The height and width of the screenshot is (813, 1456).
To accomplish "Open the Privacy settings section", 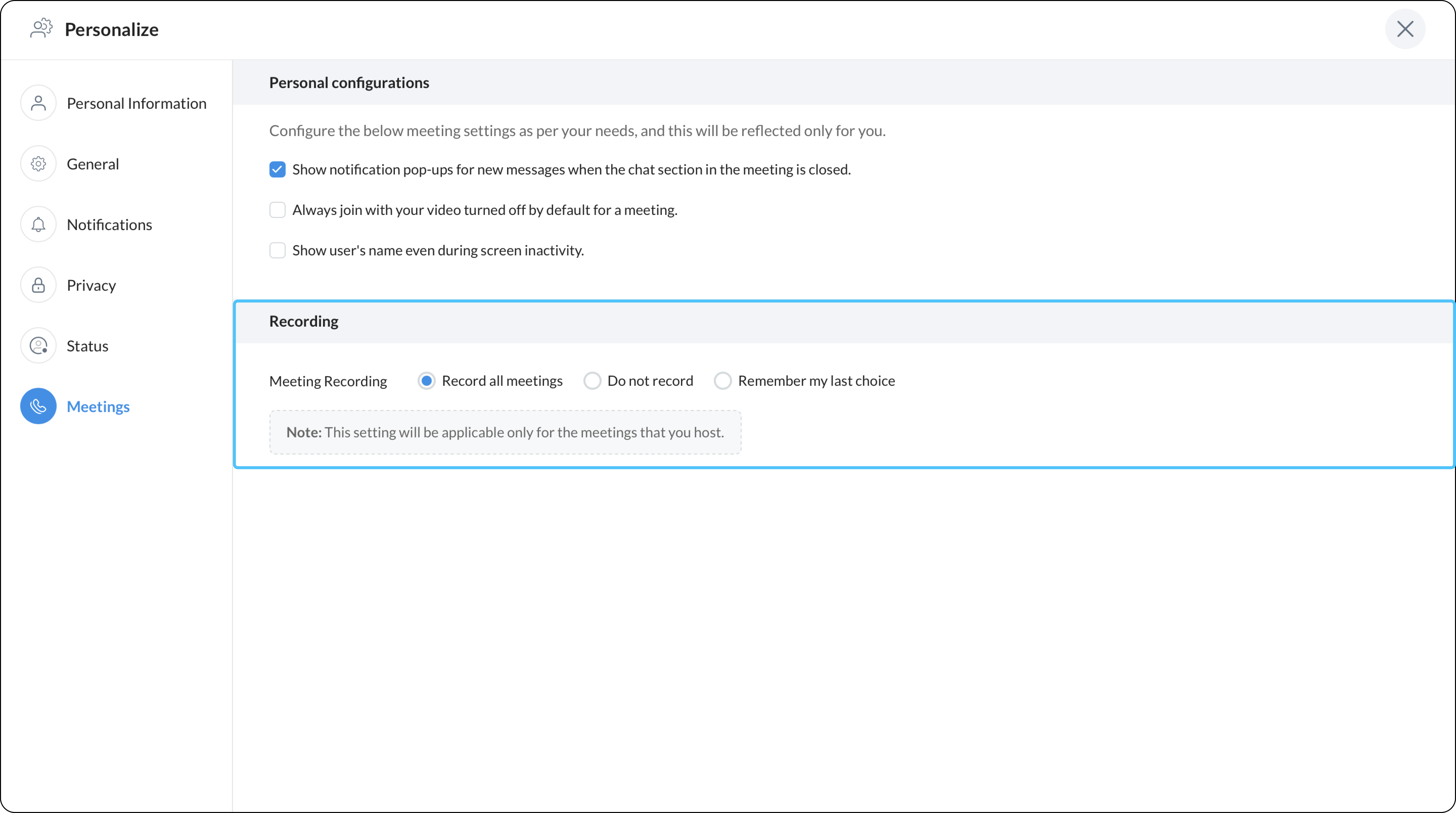I will (x=91, y=285).
